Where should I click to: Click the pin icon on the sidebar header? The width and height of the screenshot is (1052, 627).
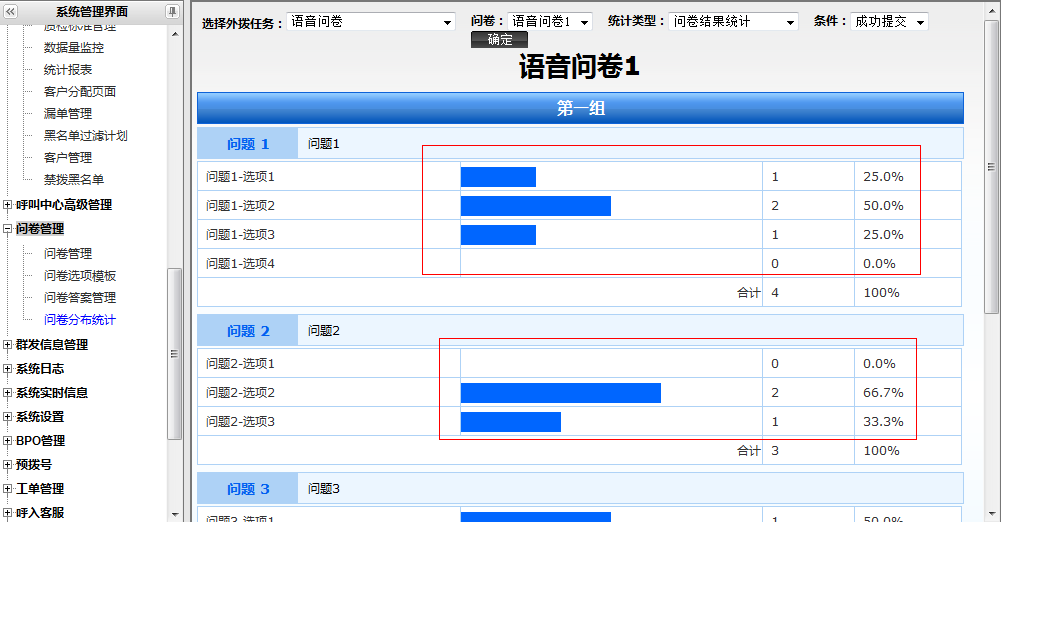(172, 11)
